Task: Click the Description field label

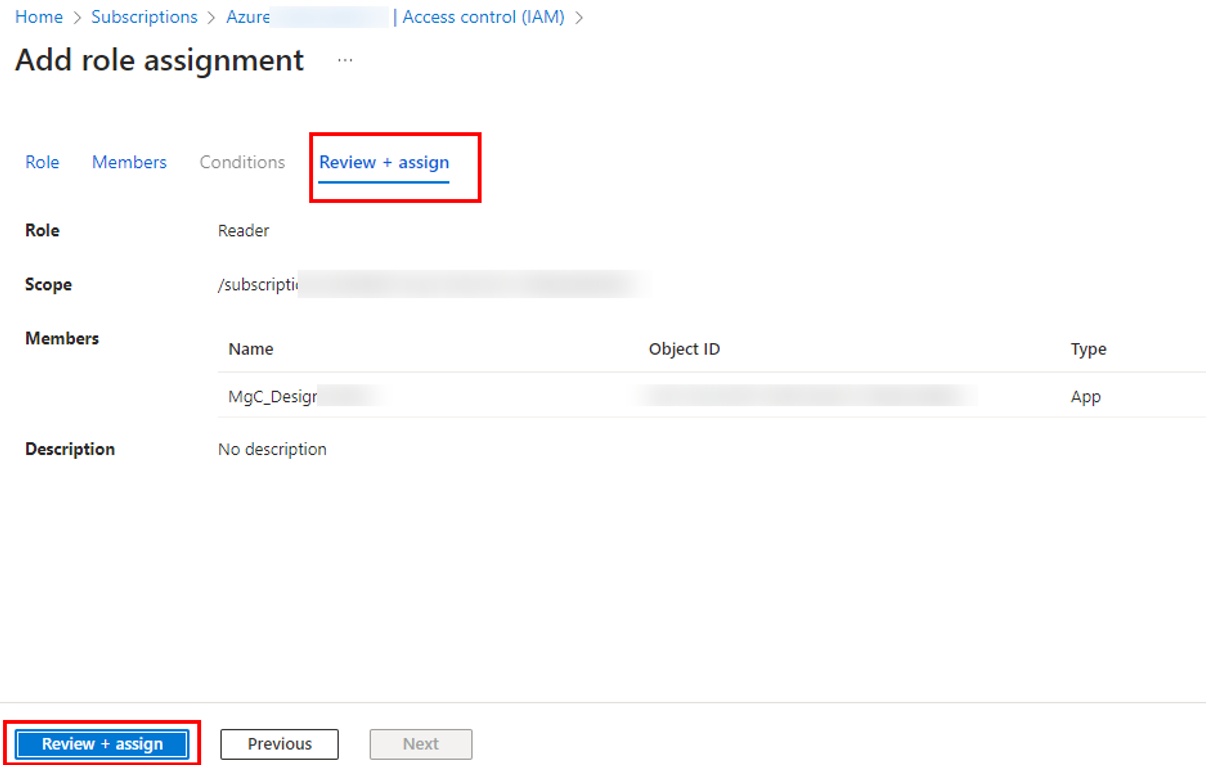Action: point(70,449)
